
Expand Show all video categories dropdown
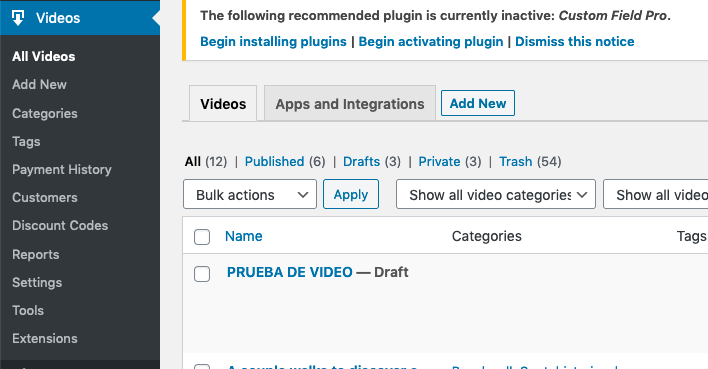point(496,194)
